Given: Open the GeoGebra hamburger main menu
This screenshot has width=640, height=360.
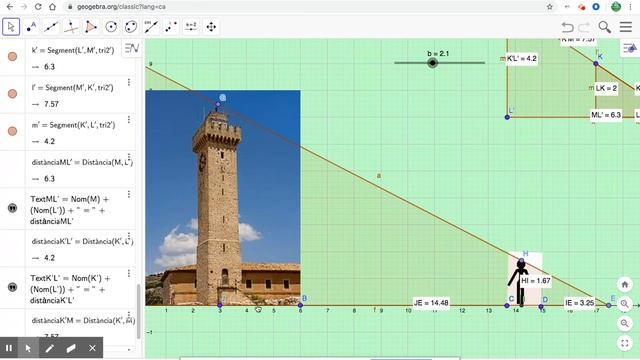Looking at the screenshot, I should click(x=626, y=27).
